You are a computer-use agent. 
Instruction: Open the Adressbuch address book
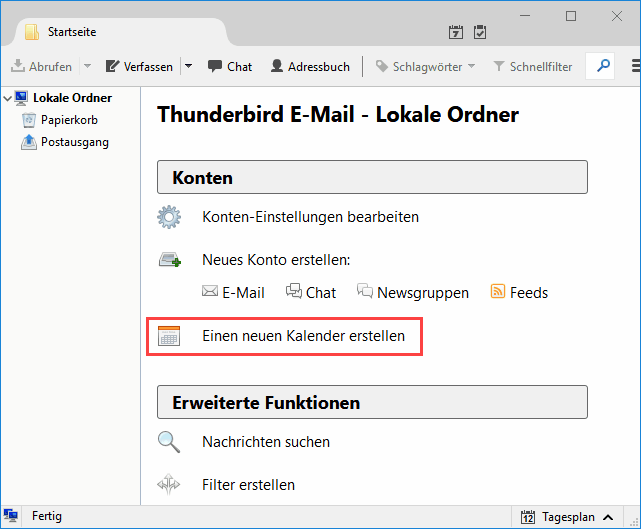(310, 66)
